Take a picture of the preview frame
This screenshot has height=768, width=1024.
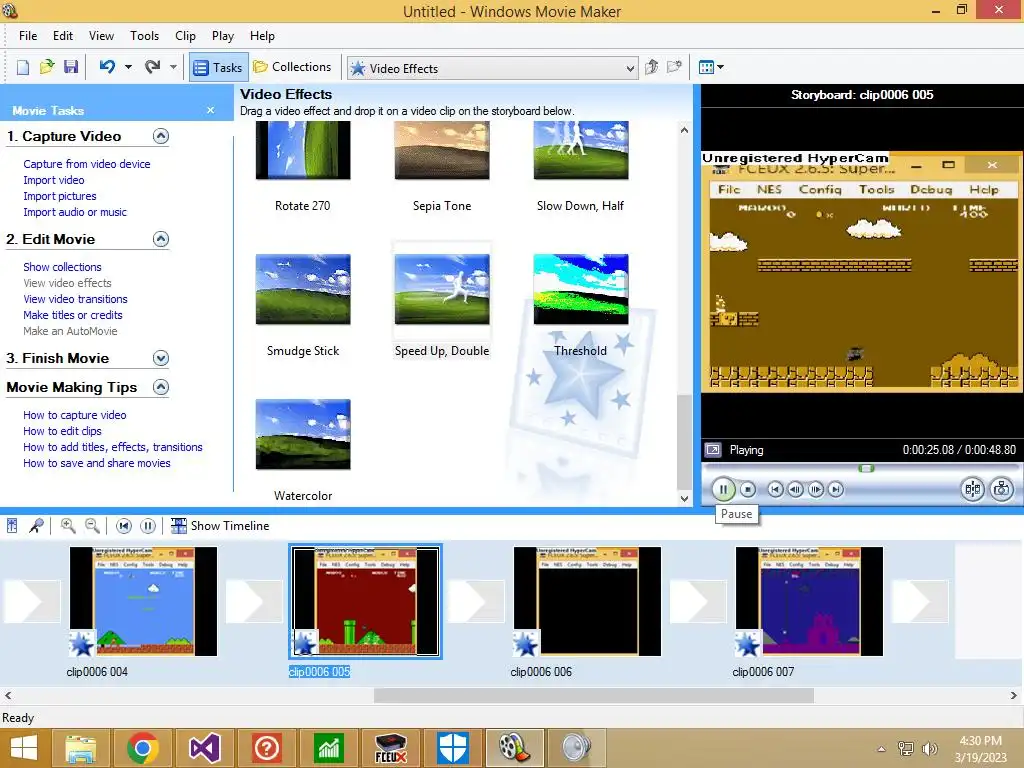point(1002,489)
